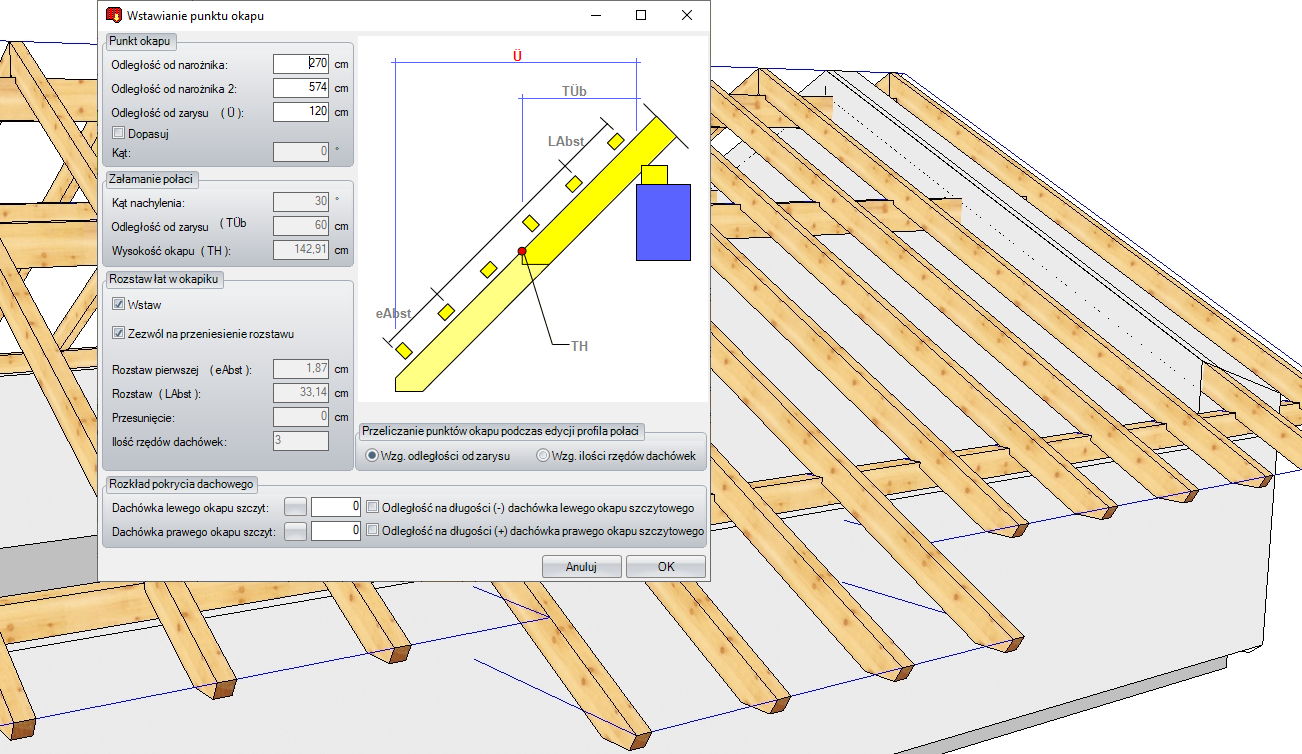Check Odległość na długości (+) prawego okapu
Viewport: 1302px width, 754px height.
coord(373,531)
